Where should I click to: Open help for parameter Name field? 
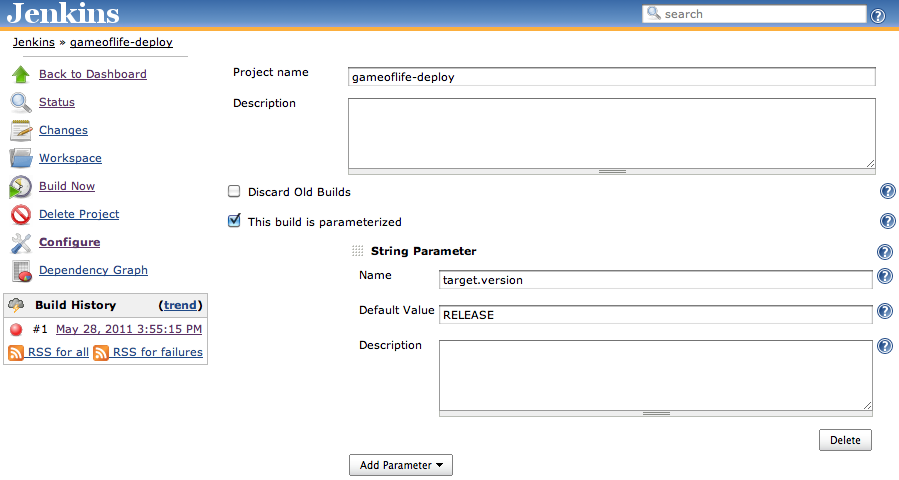point(885,276)
